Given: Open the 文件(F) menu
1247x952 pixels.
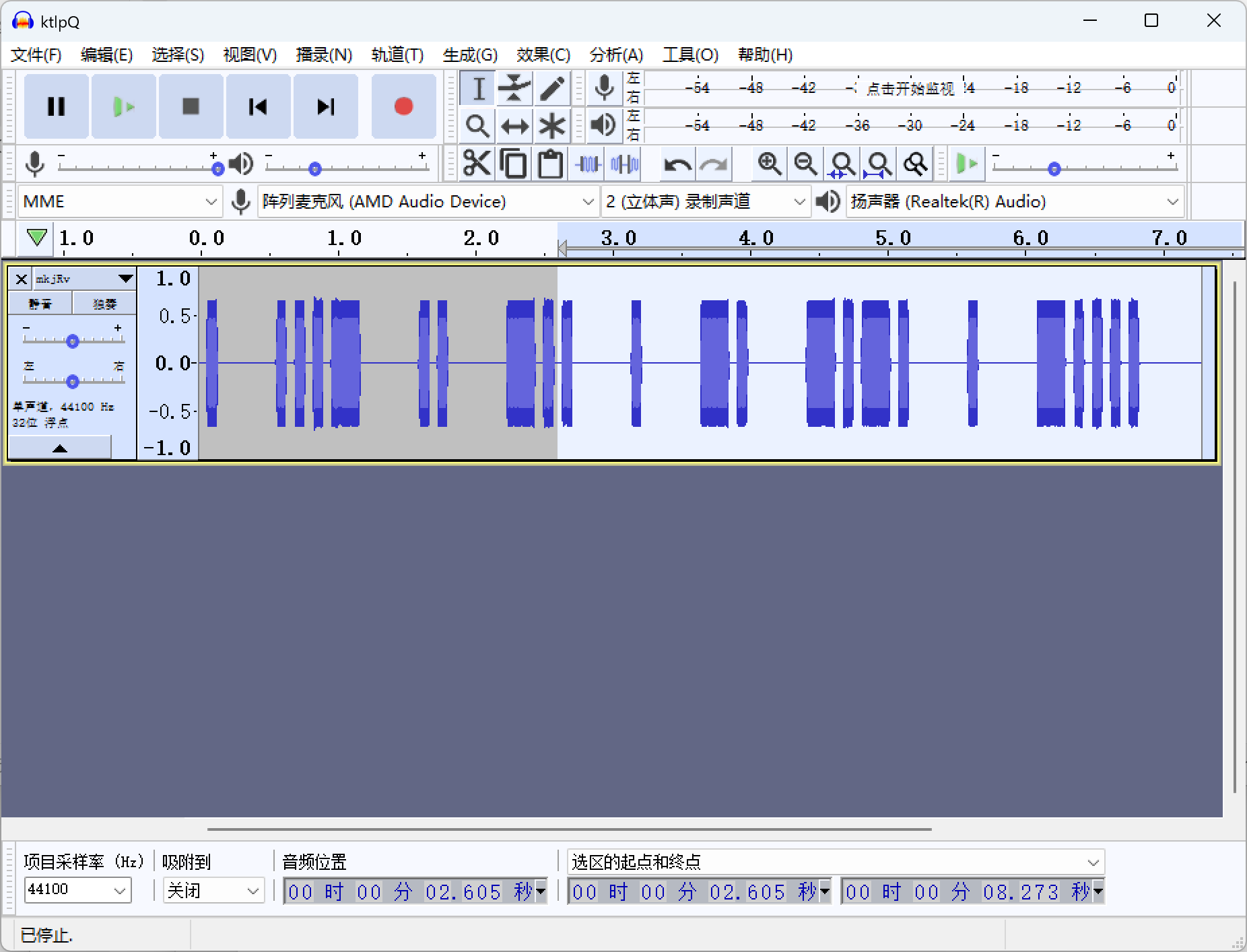Looking at the screenshot, I should point(36,55).
